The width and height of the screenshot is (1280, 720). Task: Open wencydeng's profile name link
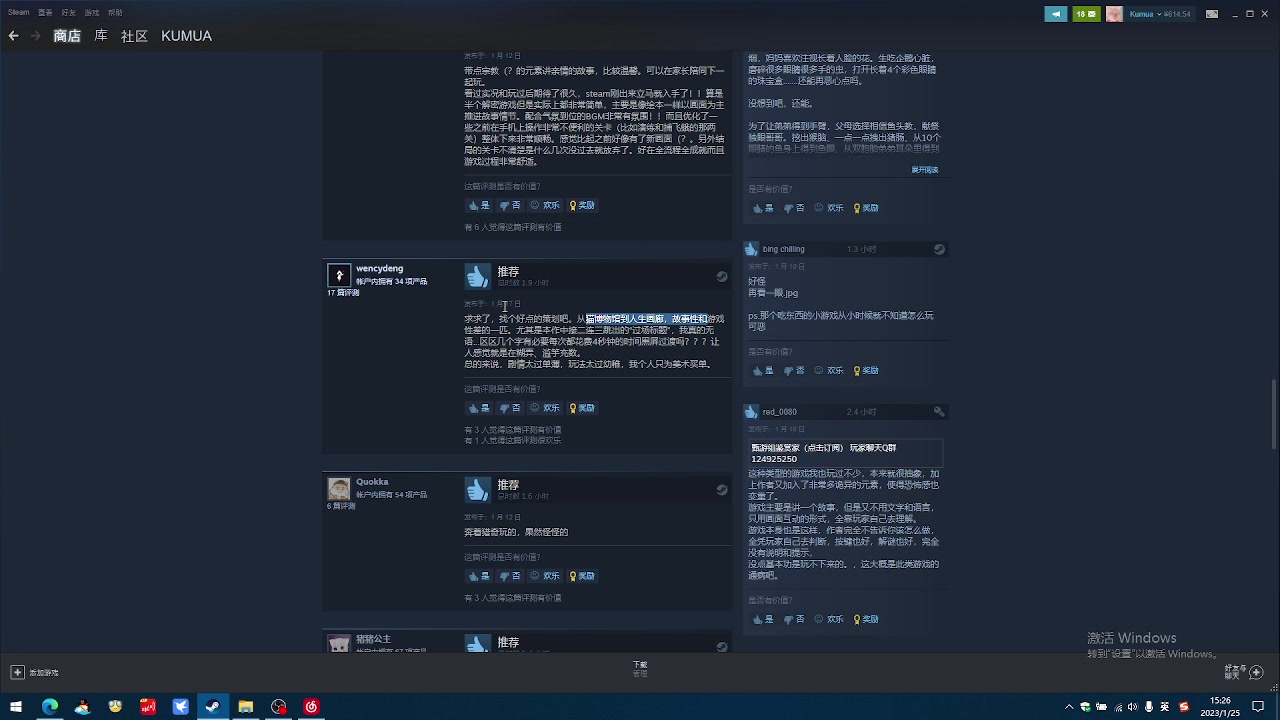pos(380,269)
